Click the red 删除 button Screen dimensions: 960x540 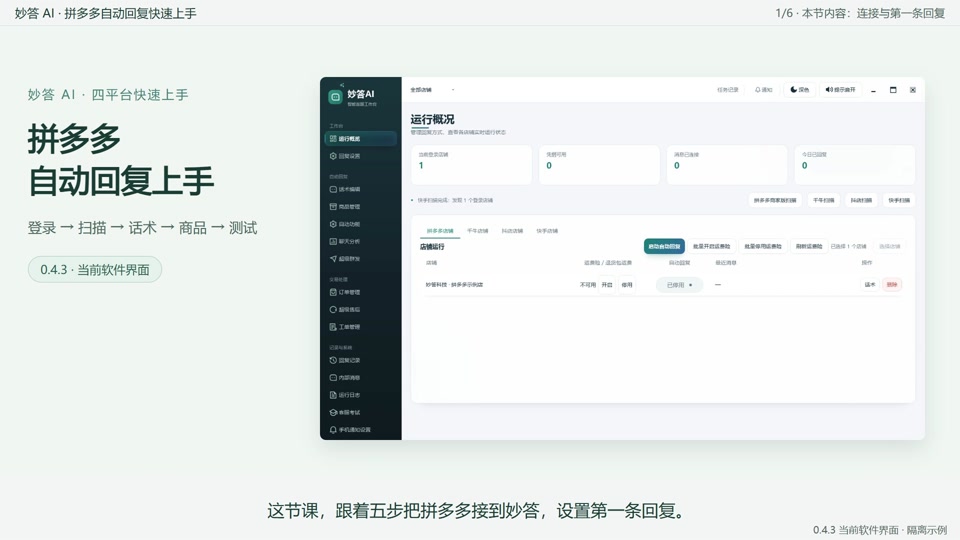click(892, 285)
